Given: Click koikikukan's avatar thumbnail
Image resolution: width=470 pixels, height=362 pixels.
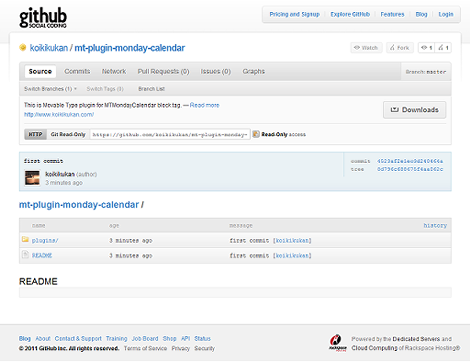Looking at the screenshot, I should click(32, 178).
